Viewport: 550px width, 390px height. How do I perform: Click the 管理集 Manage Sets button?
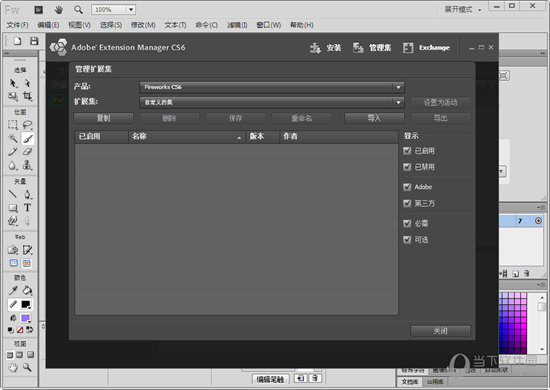372,48
